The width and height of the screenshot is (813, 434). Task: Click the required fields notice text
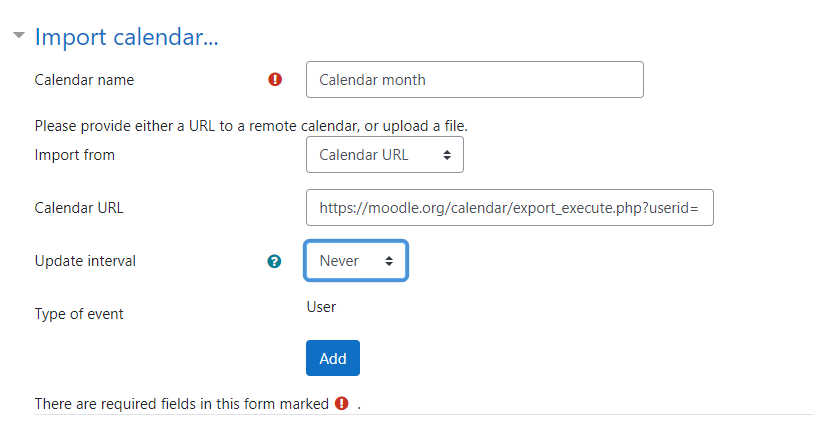point(181,403)
